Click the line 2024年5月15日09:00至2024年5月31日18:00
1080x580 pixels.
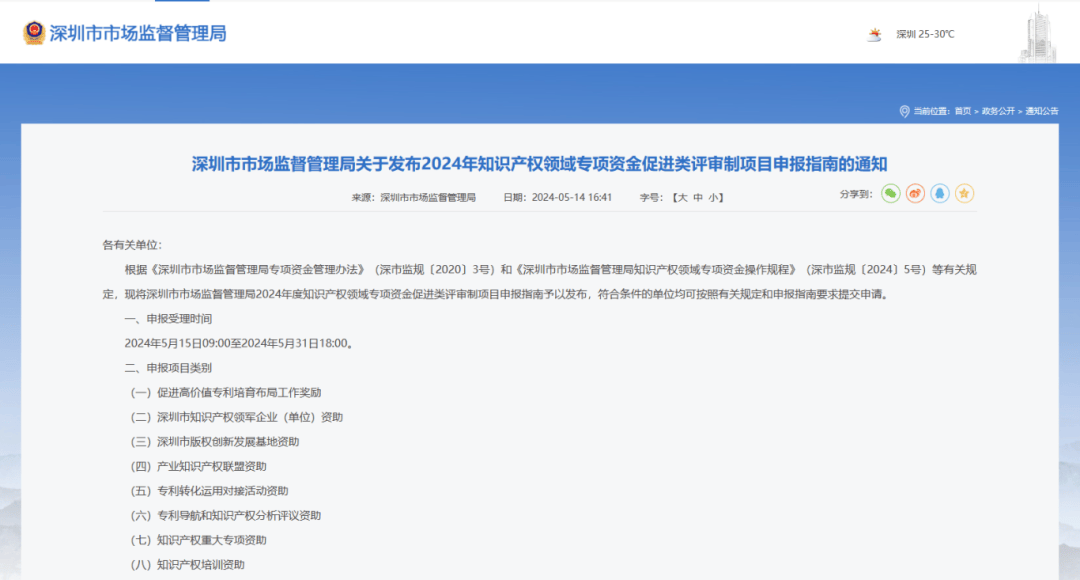[x=240, y=344]
